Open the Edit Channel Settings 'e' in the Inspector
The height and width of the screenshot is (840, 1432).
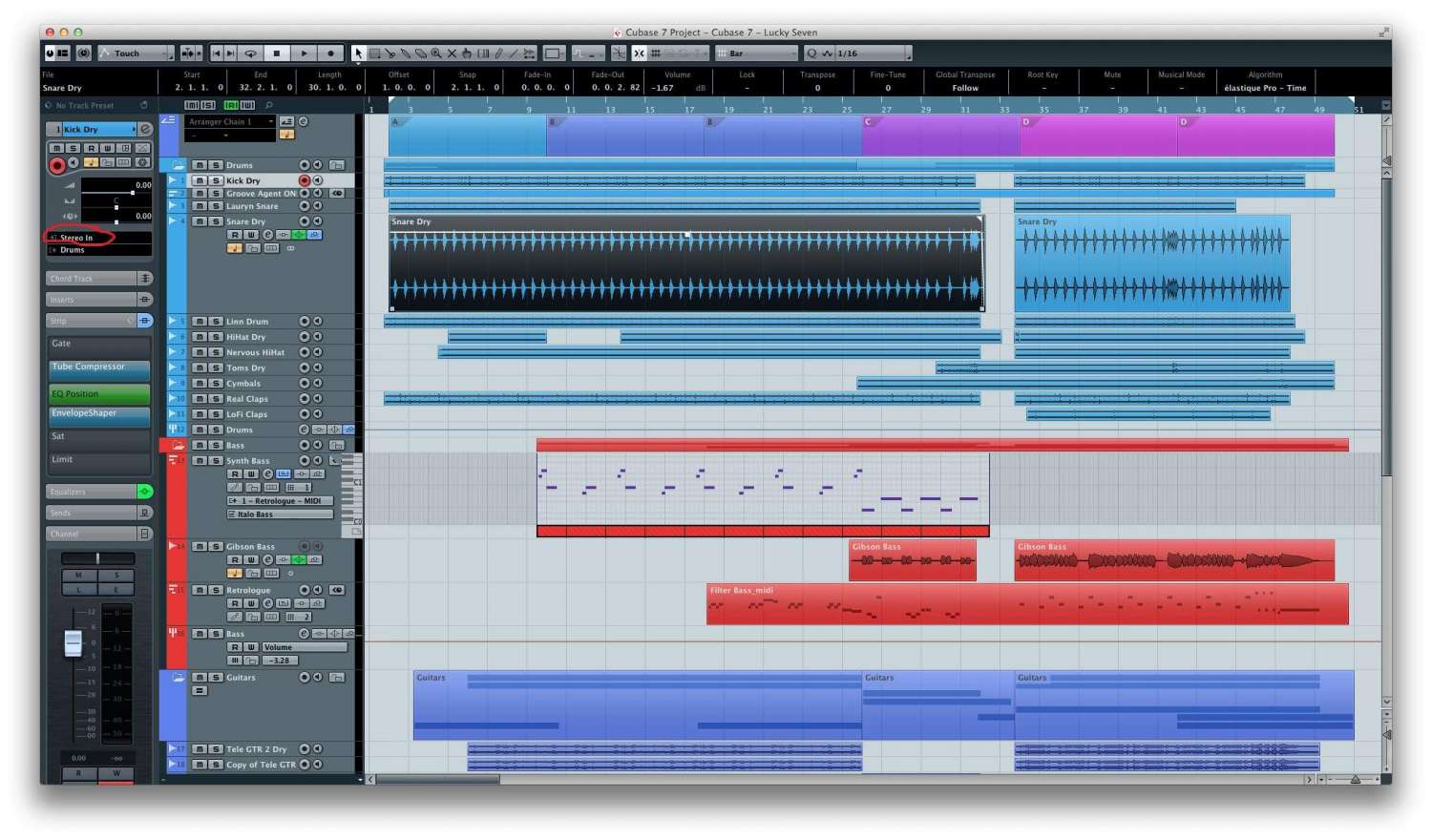pyautogui.click(x=145, y=129)
